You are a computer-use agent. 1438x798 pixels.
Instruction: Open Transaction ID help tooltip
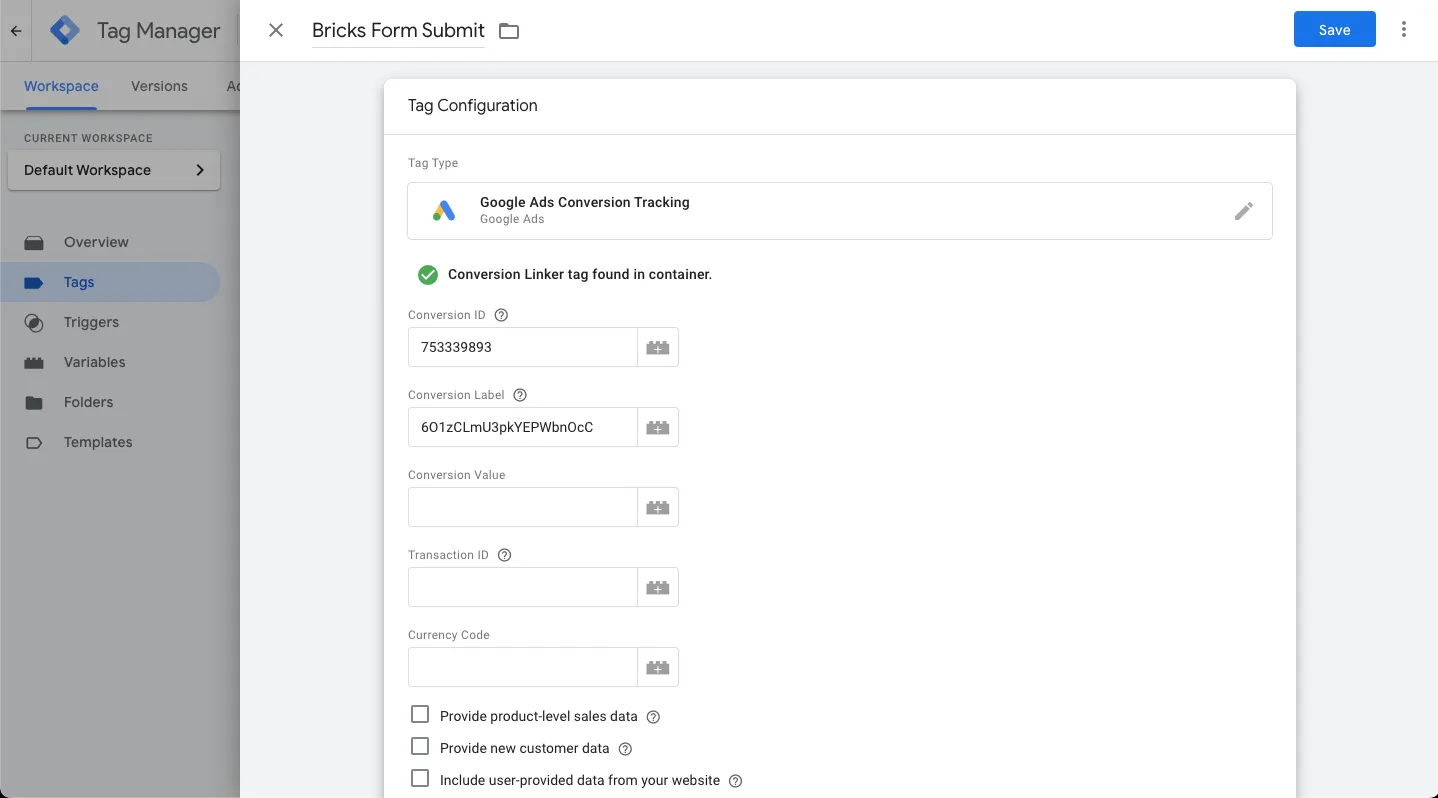pyautogui.click(x=504, y=554)
